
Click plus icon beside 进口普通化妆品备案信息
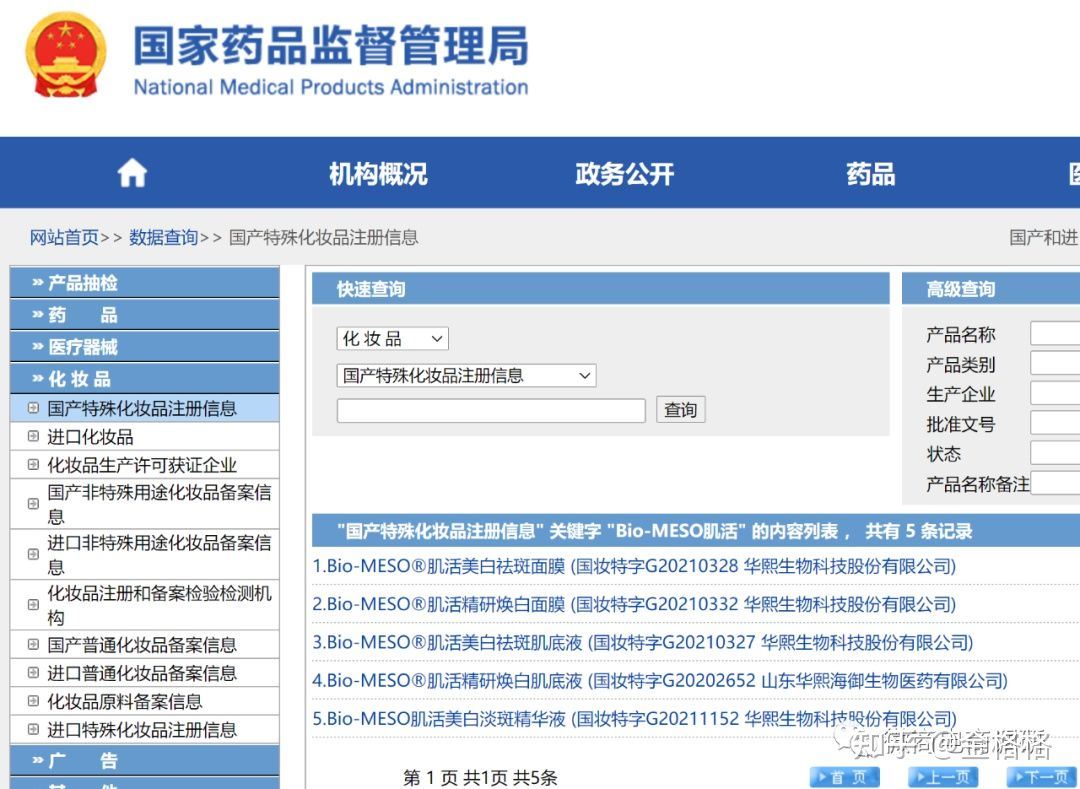click(33, 673)
